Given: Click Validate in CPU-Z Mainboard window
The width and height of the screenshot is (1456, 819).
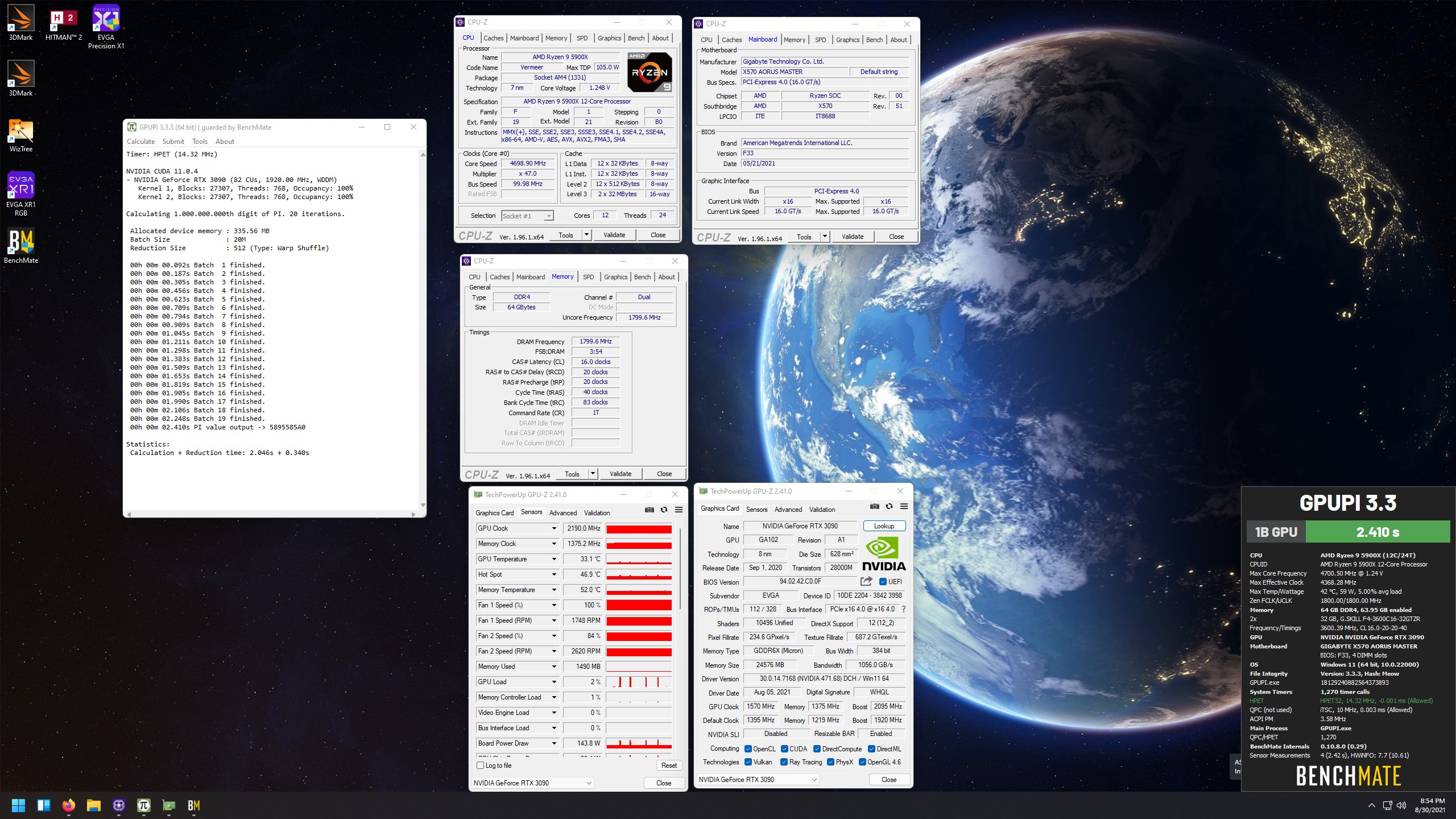Looking at the screenshot, I should coord(853,237).
